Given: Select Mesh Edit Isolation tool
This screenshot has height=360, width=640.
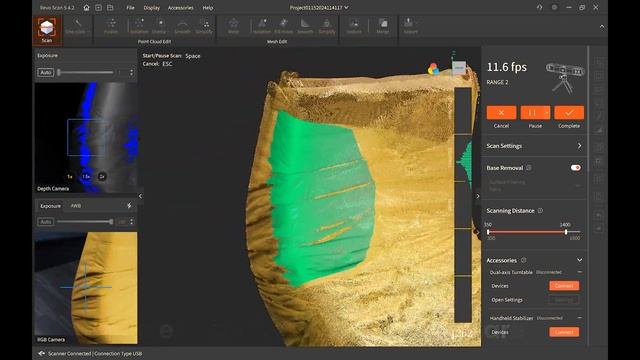Looking at the screenshot, I should tap(262, 27).
